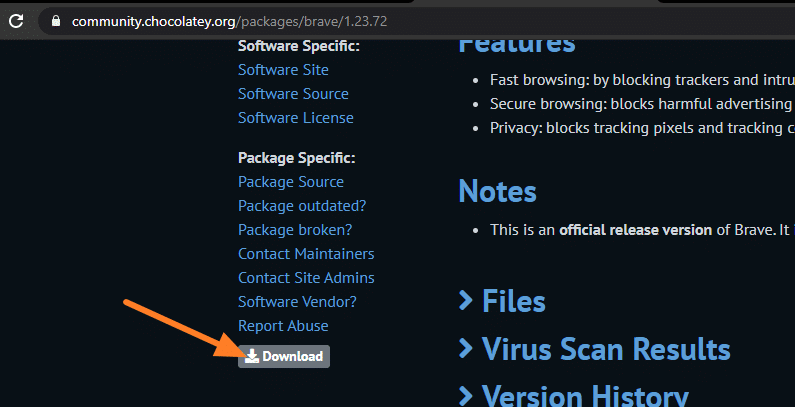Image resolution: width=795 pixels, height=407 pixels.
Task: Expand the Version History section
Action: click(x=573, y=395)
